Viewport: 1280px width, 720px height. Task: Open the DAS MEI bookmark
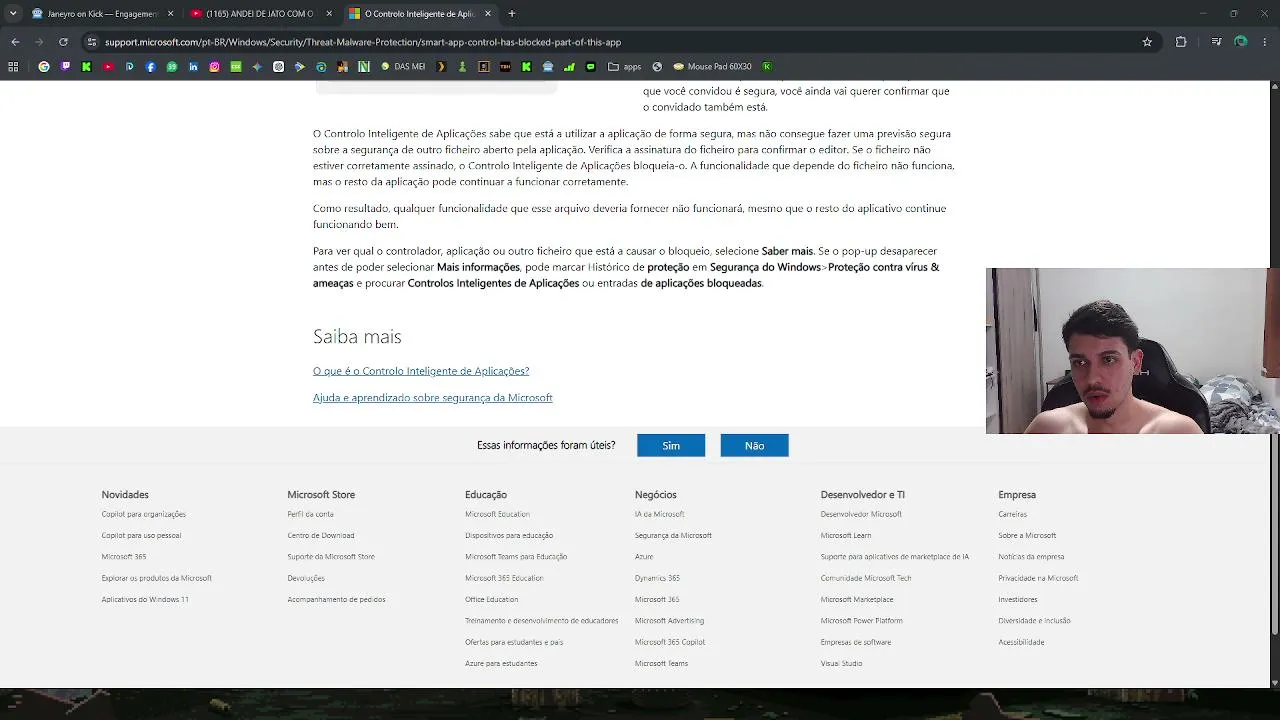(x=403, y=67)
